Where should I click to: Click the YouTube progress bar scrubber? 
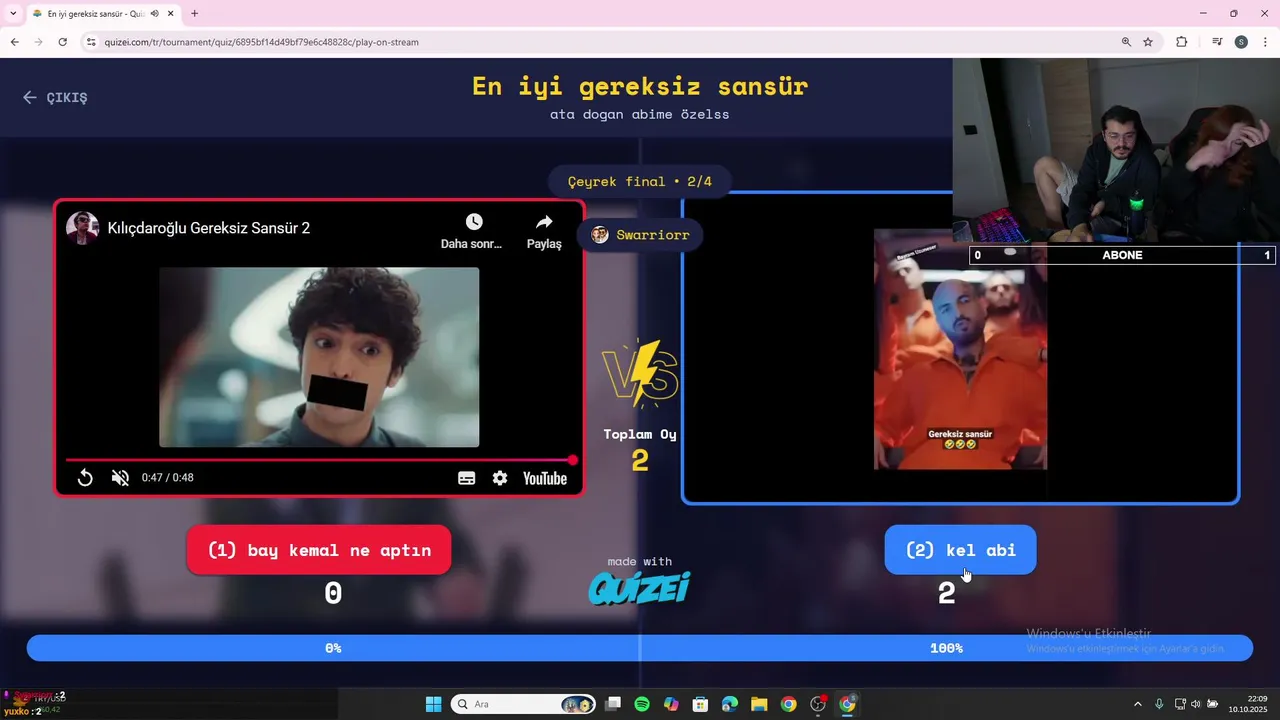(x=572, y=460)
